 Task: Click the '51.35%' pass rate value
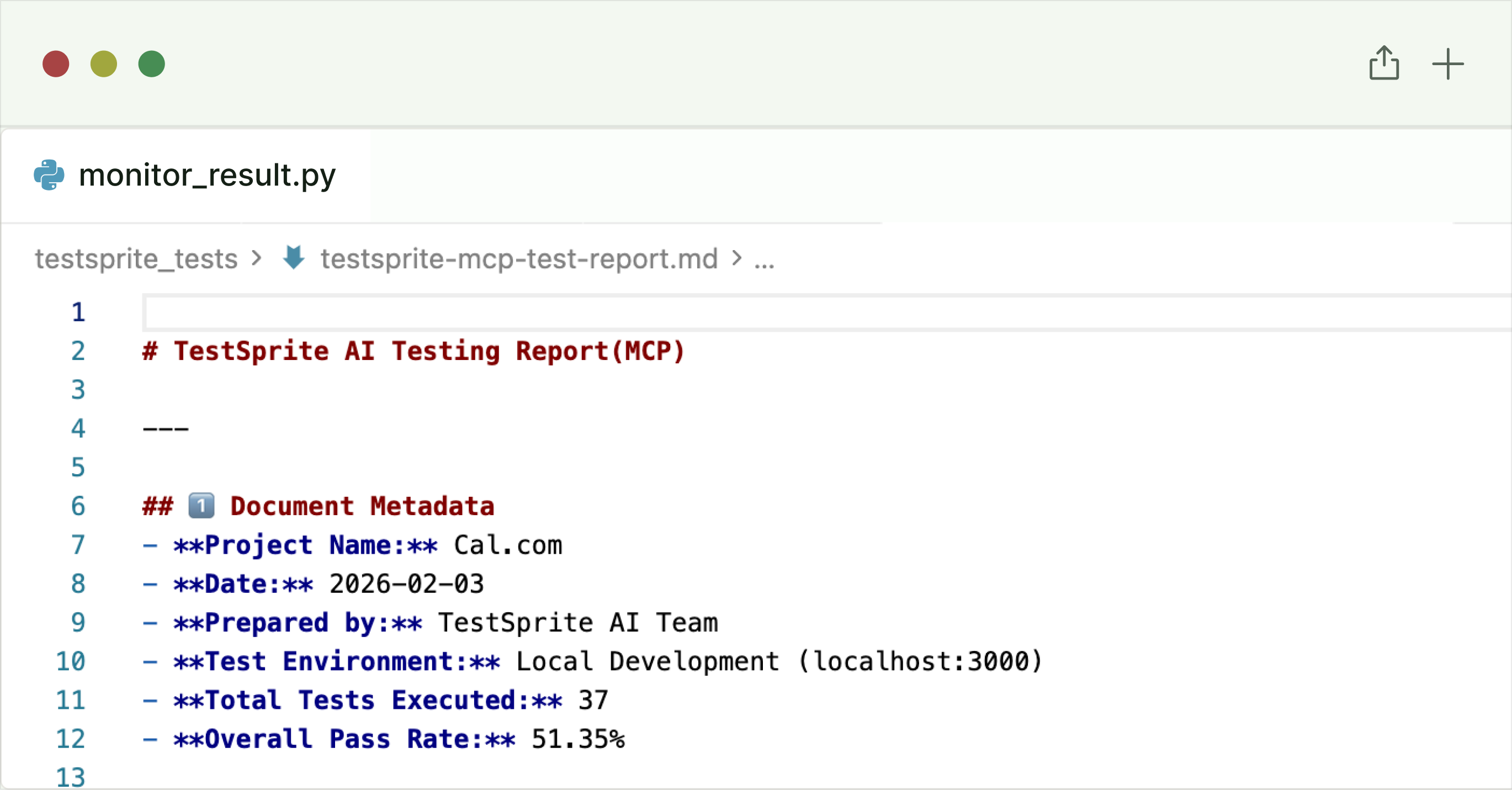[x=578, y=739]
